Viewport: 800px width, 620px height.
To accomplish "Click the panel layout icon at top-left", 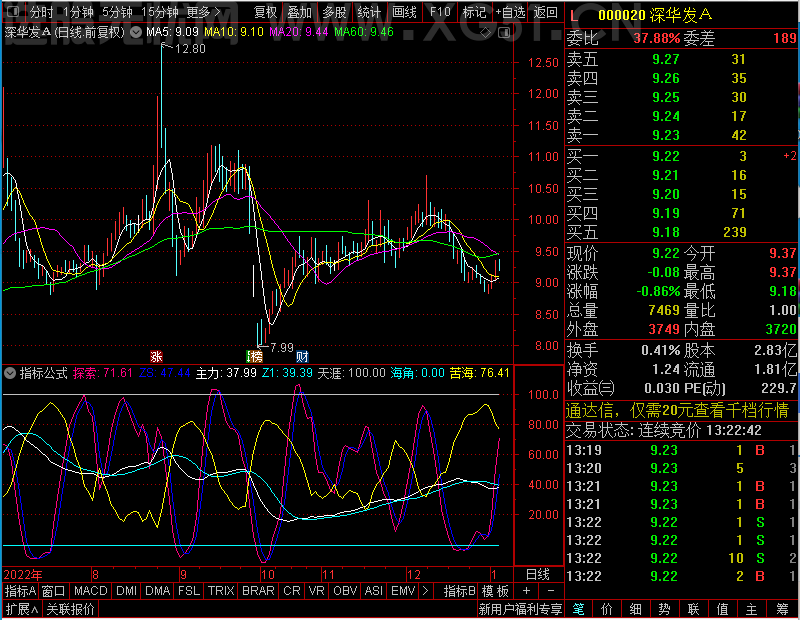I will [x=14, y=11].
